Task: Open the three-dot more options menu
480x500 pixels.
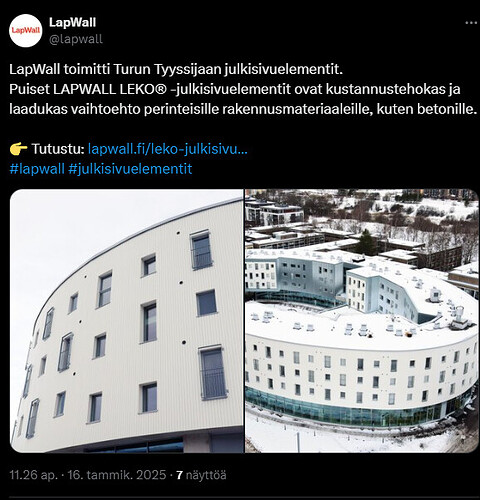Action: click(x=471, y=23)
